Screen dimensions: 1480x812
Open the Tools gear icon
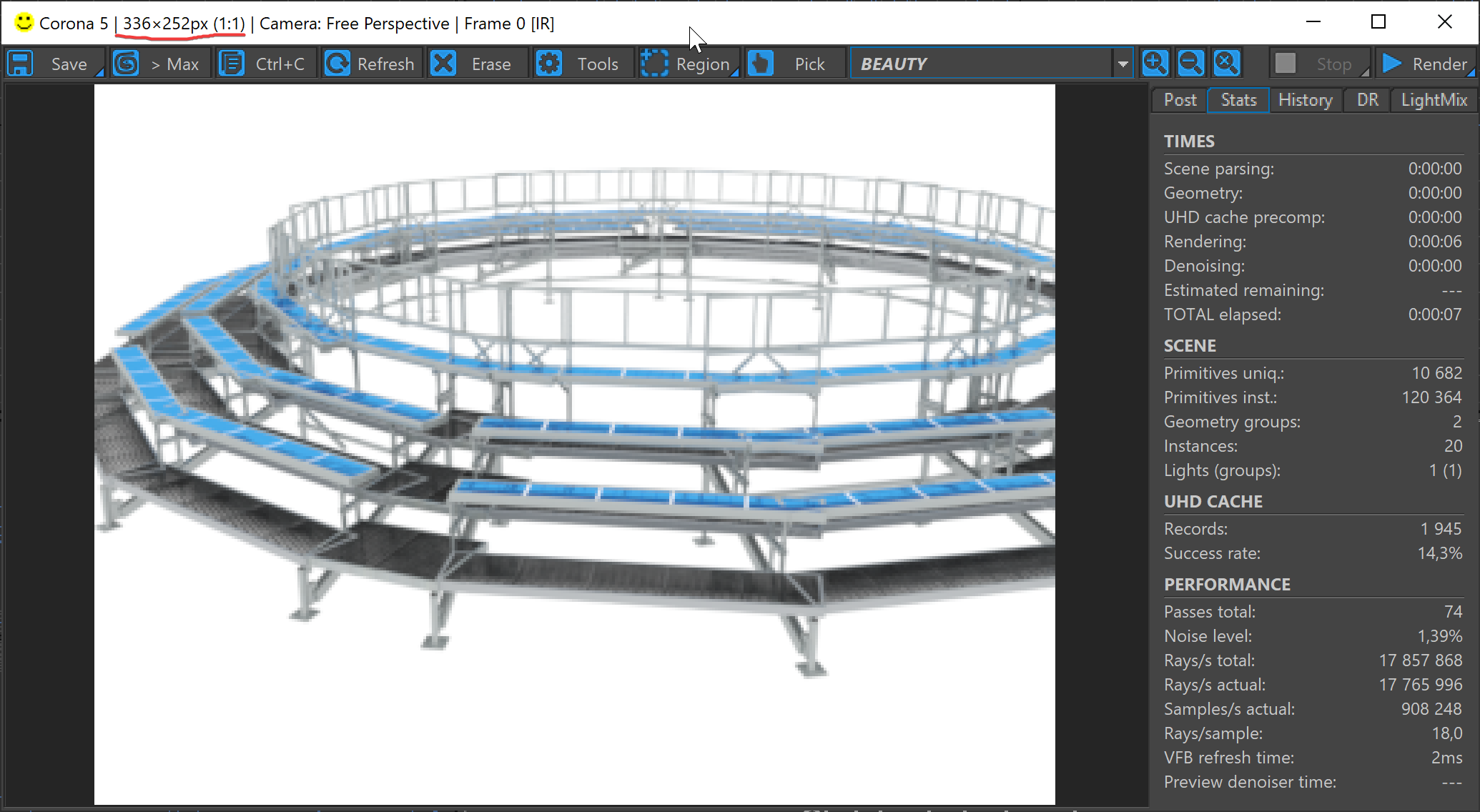(549, 64)
